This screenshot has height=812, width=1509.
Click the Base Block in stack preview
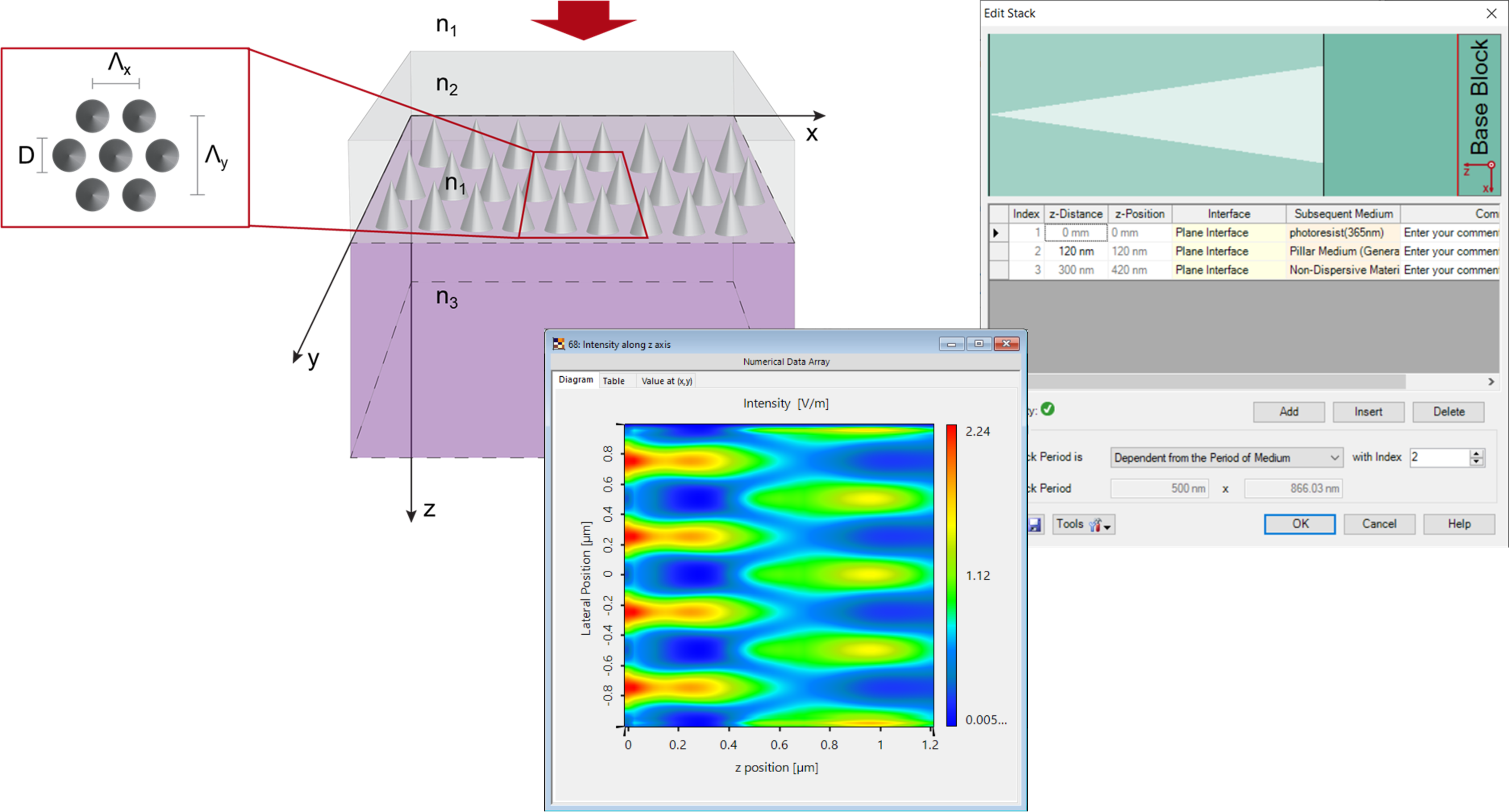(x=1479, y=114)
